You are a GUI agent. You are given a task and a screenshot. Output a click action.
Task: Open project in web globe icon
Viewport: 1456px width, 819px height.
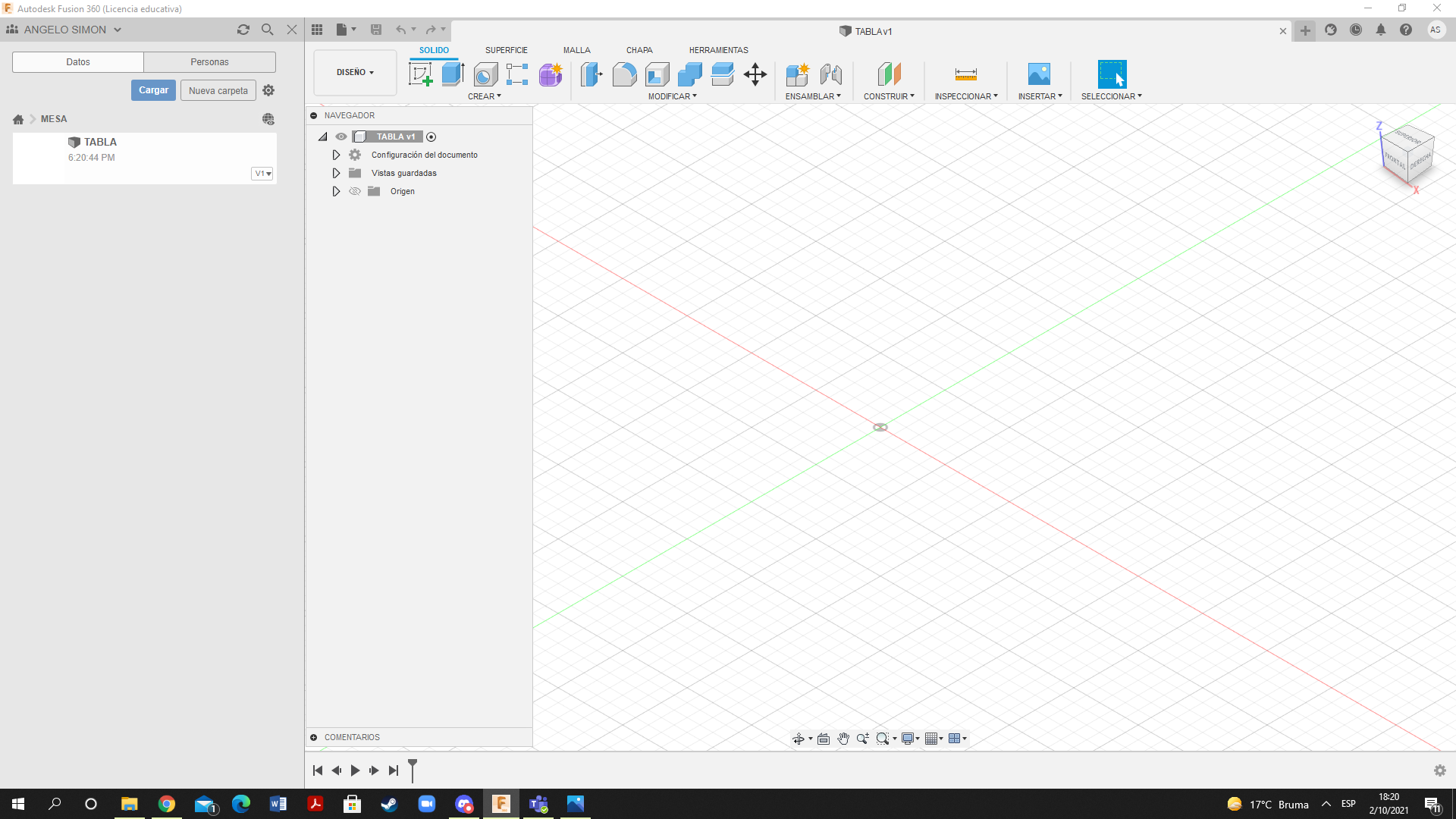pos(268,119)
